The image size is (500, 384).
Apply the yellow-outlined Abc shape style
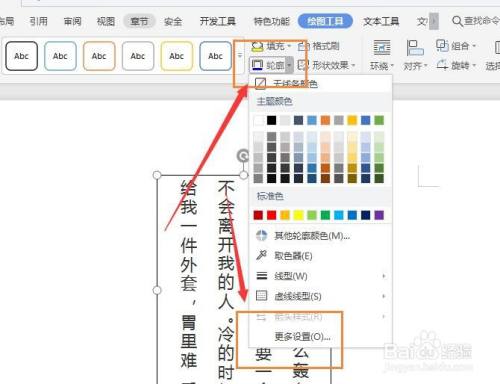[x=177, y=56]
